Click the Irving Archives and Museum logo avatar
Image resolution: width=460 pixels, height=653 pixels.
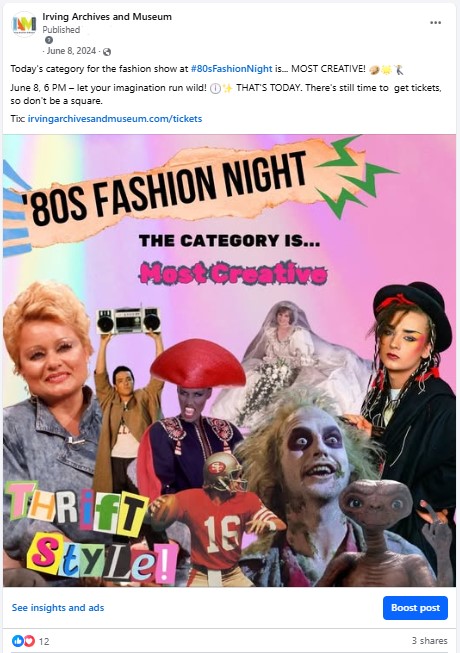coord(24,25)
